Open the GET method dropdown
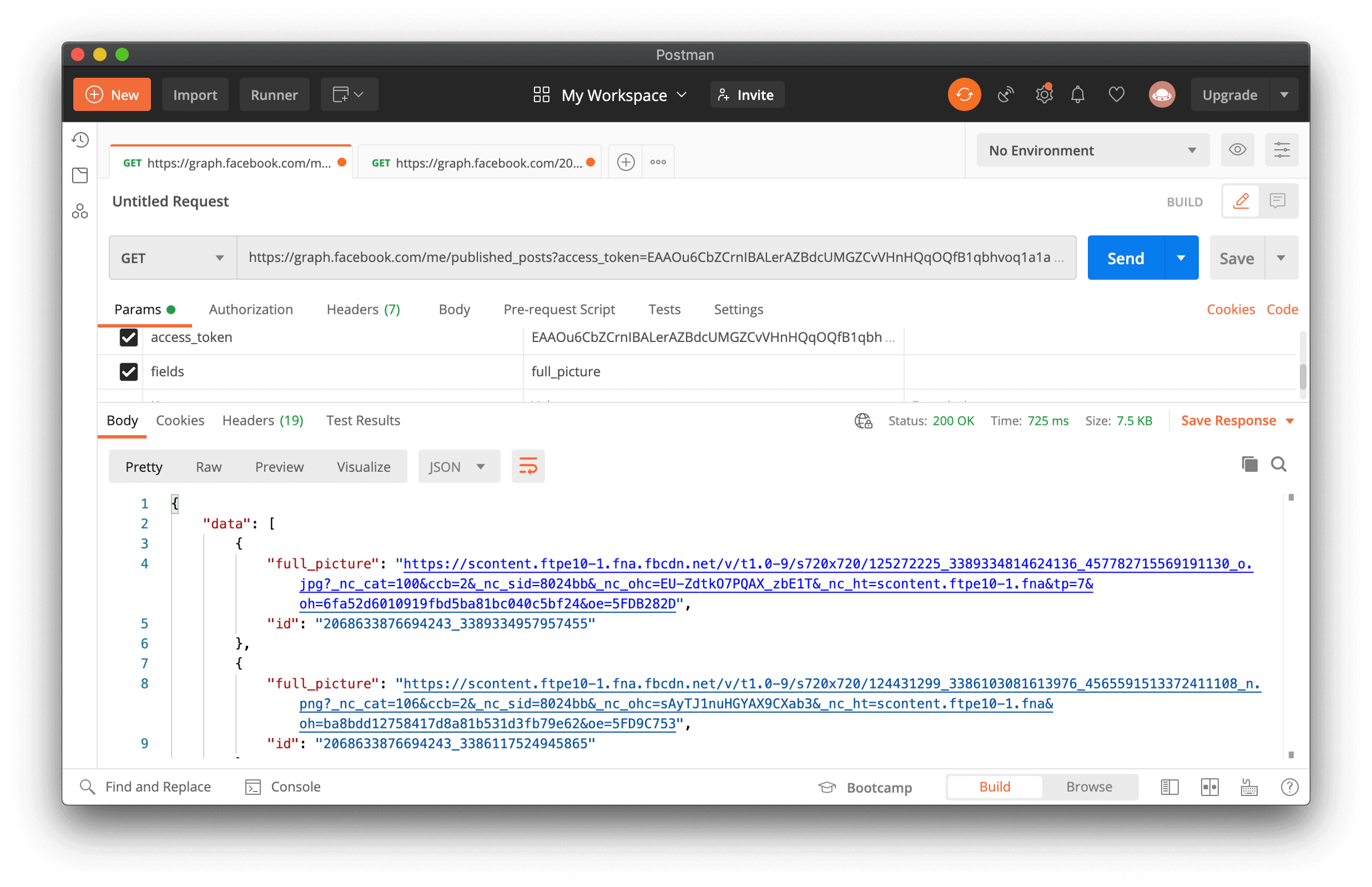The image size is (1372, 887). [173, 258]
